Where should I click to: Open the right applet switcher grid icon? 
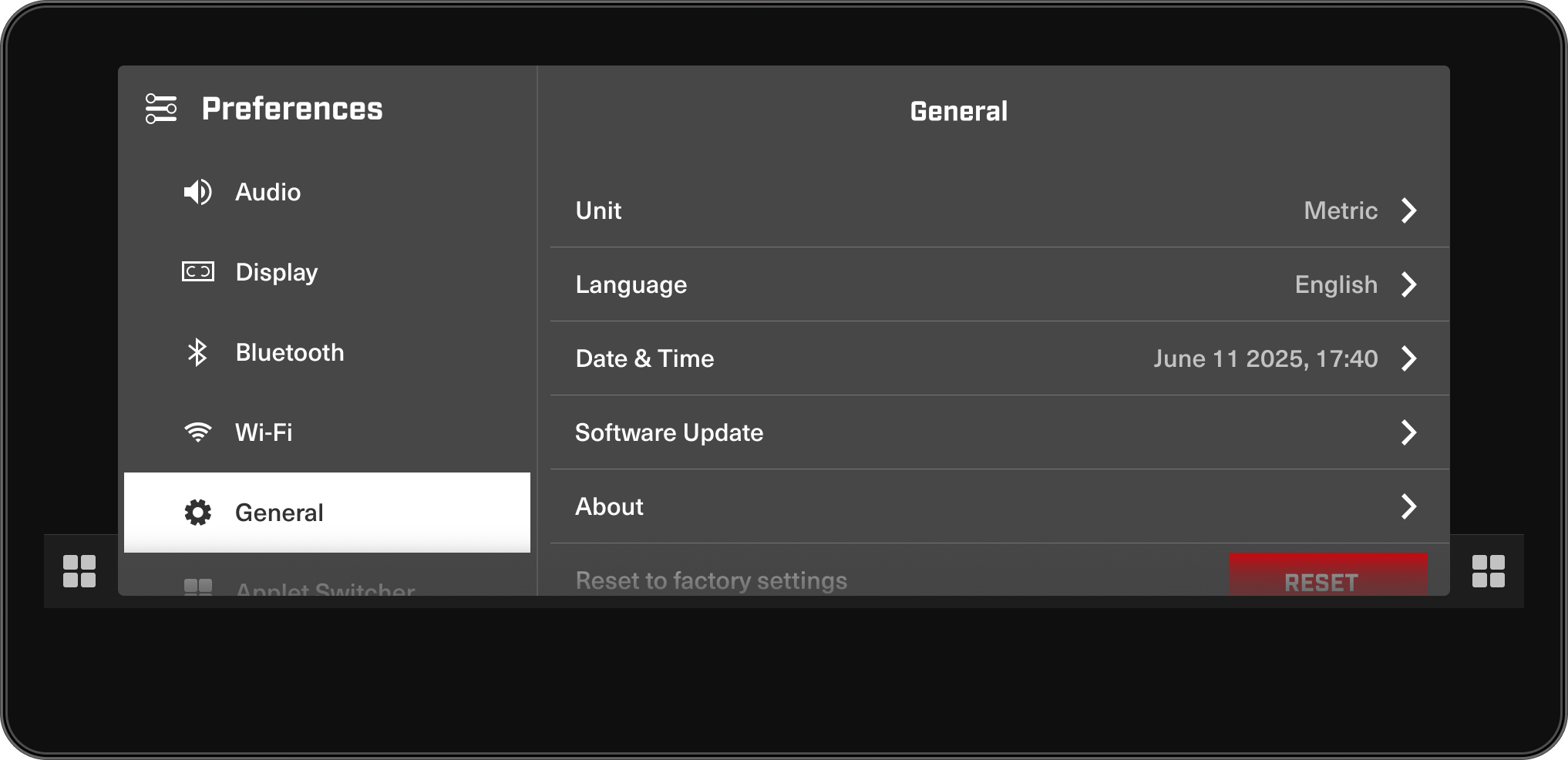[1489, 570]
